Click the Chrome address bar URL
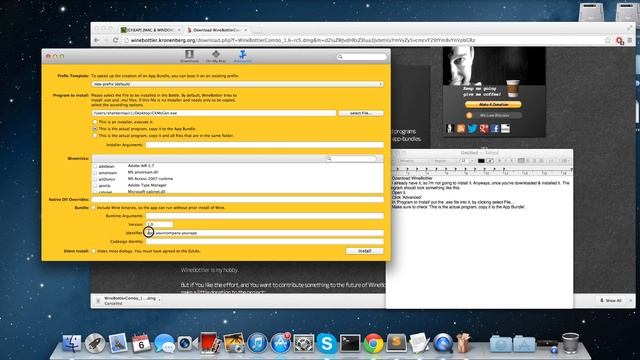640x360 pixels. click(x=302, y=40)
